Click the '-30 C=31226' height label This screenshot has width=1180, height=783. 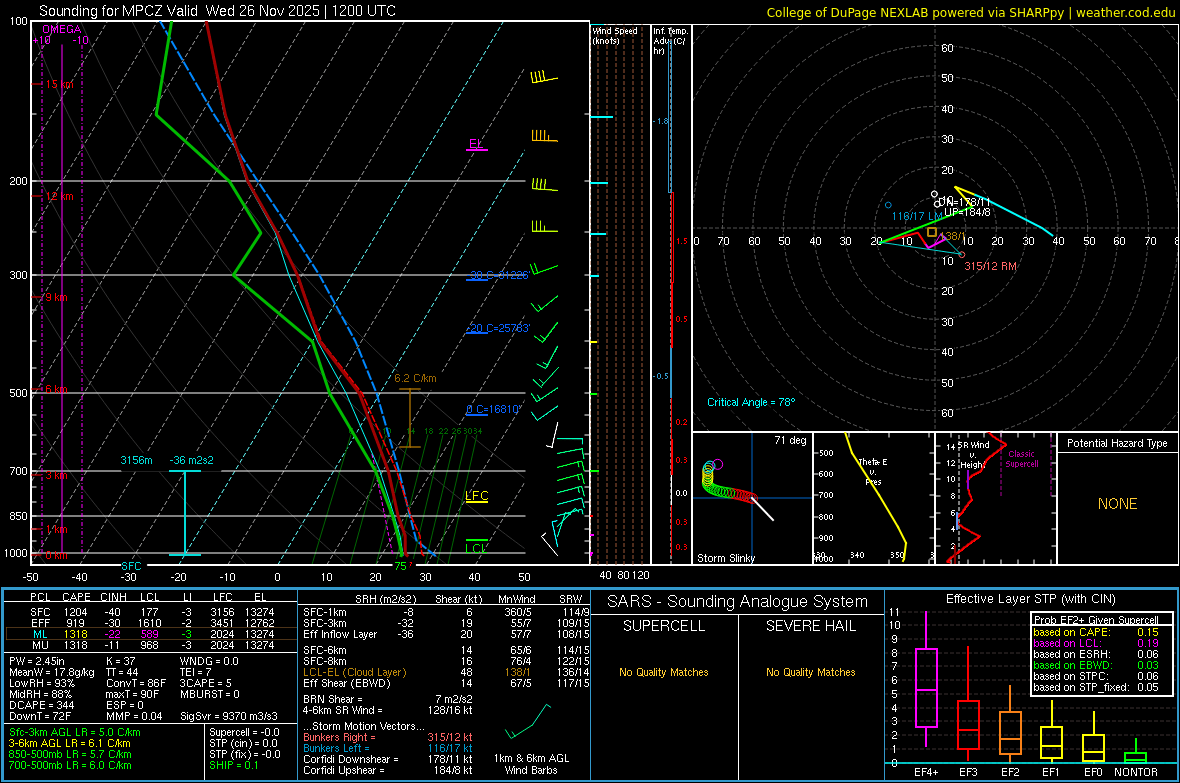497,275
